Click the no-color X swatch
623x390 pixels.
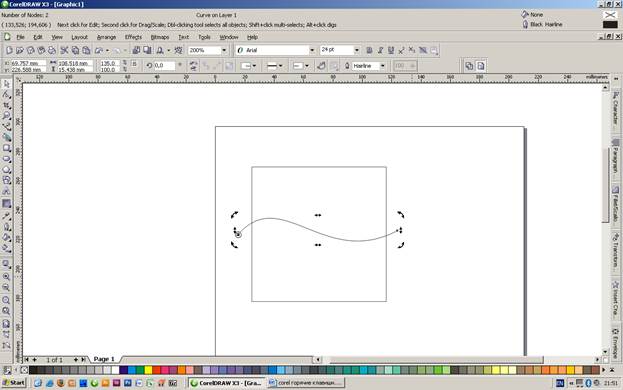[x=24, y=370]
